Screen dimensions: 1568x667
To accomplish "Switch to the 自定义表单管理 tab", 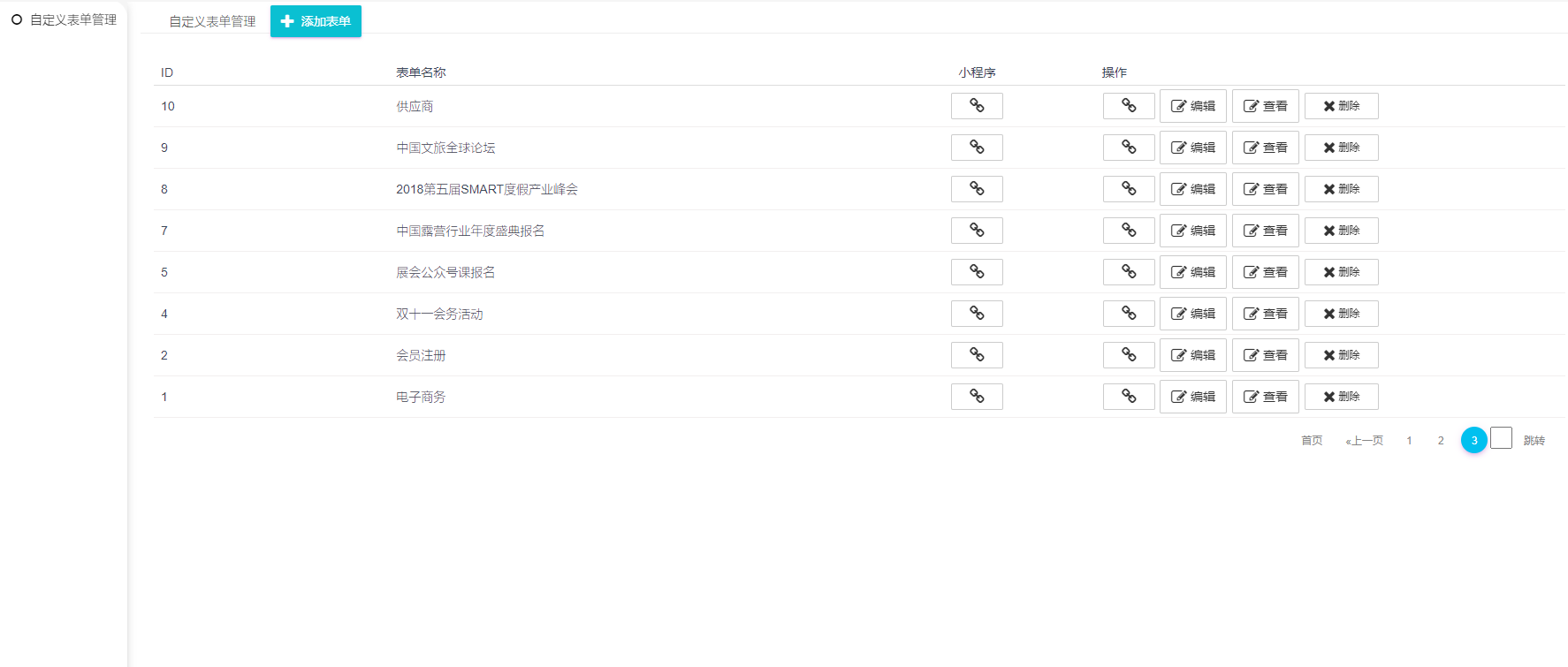I will click(212, 21).
